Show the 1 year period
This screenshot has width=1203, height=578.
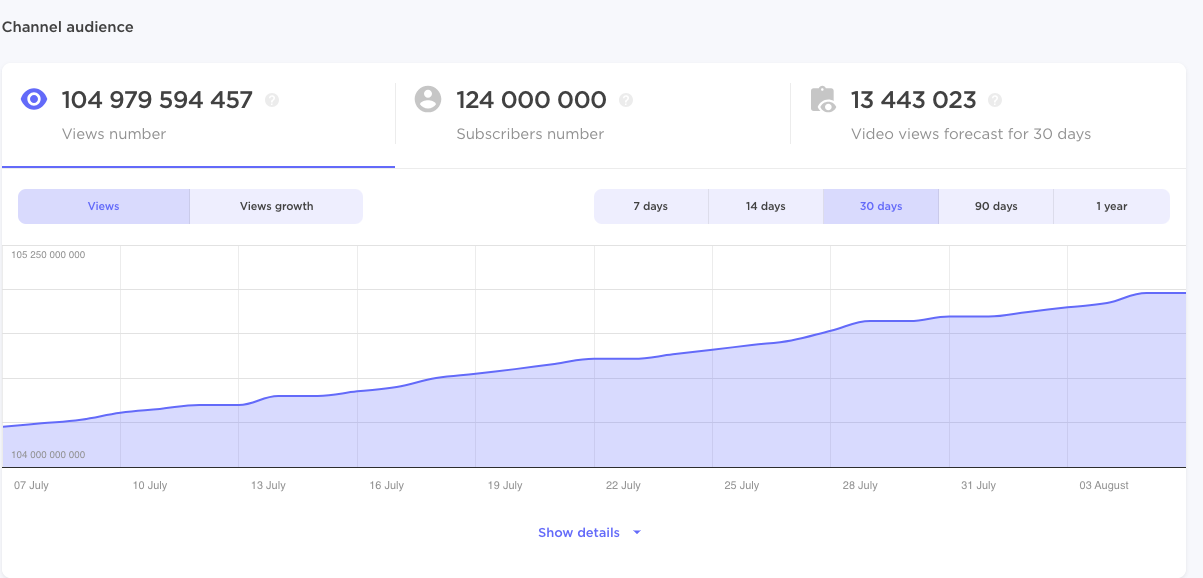(1111, 206)
